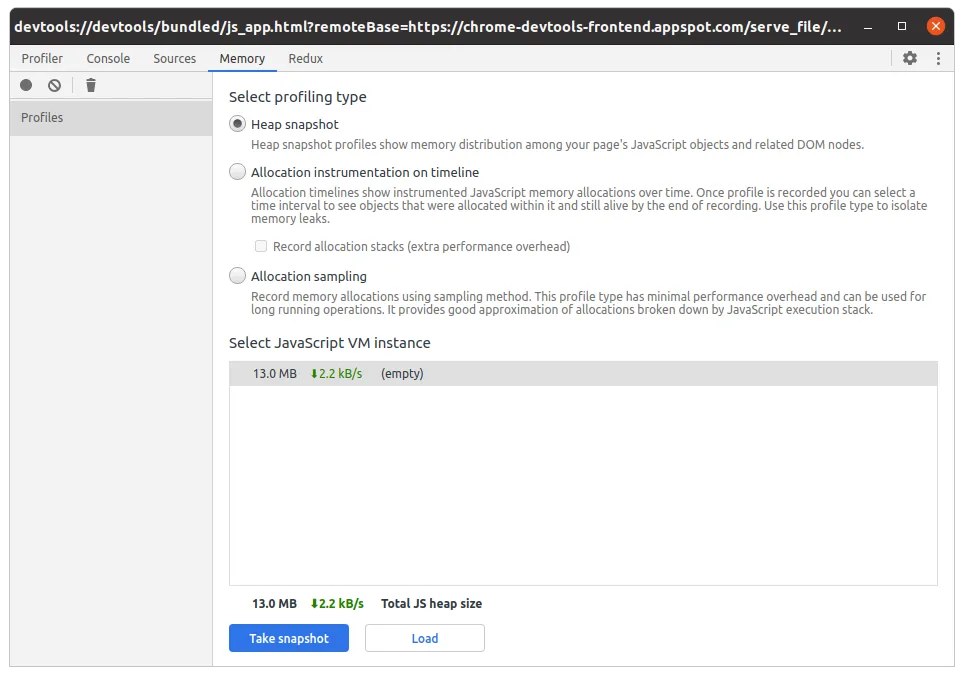Choose Allocation instrumentation on timeline
964x676 pixels.
(x=237, y=172)
